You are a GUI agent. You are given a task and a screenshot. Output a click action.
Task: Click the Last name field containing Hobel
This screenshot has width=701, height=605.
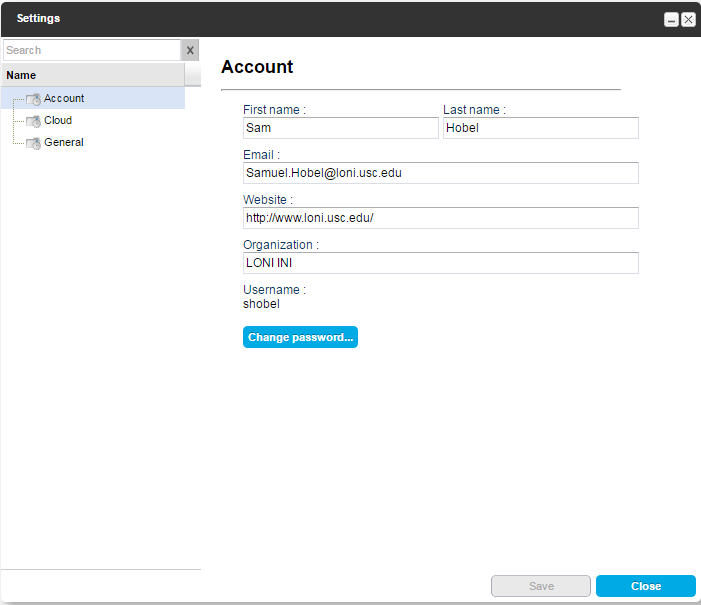click(x=541, y=128)
